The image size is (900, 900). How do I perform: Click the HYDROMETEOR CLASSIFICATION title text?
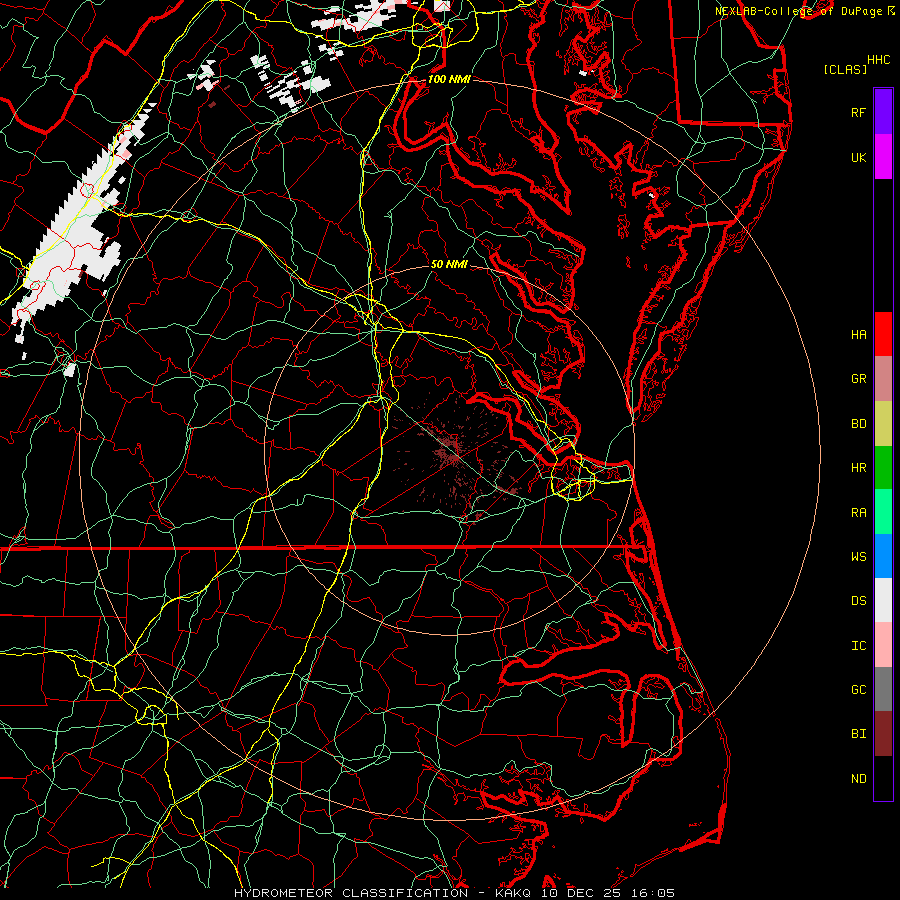pyautogui.click(x=351, y=893)
